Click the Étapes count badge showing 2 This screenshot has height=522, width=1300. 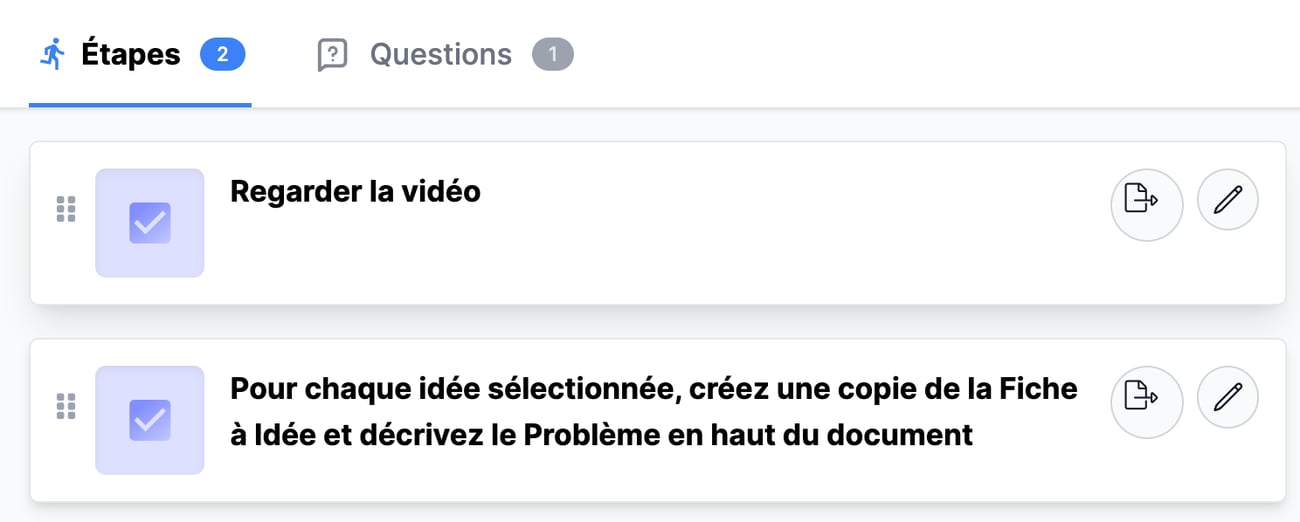point(222,54)
